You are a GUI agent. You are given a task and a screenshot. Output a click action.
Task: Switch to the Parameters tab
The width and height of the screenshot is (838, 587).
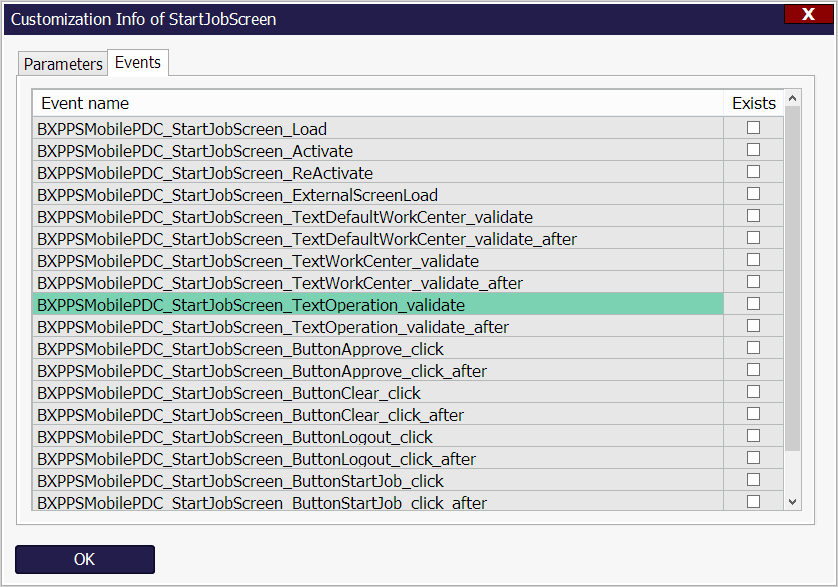pos(63,64)
